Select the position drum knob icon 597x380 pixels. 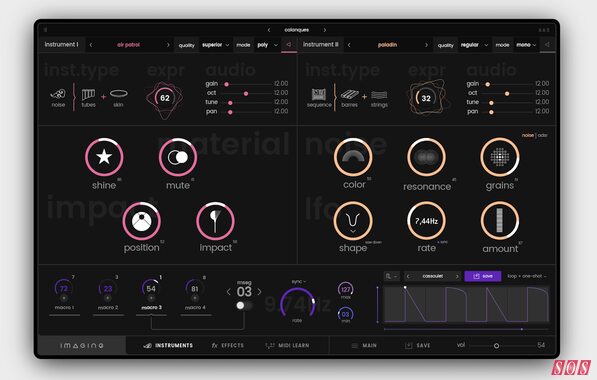pyautogui.click(x=141, y=221)
